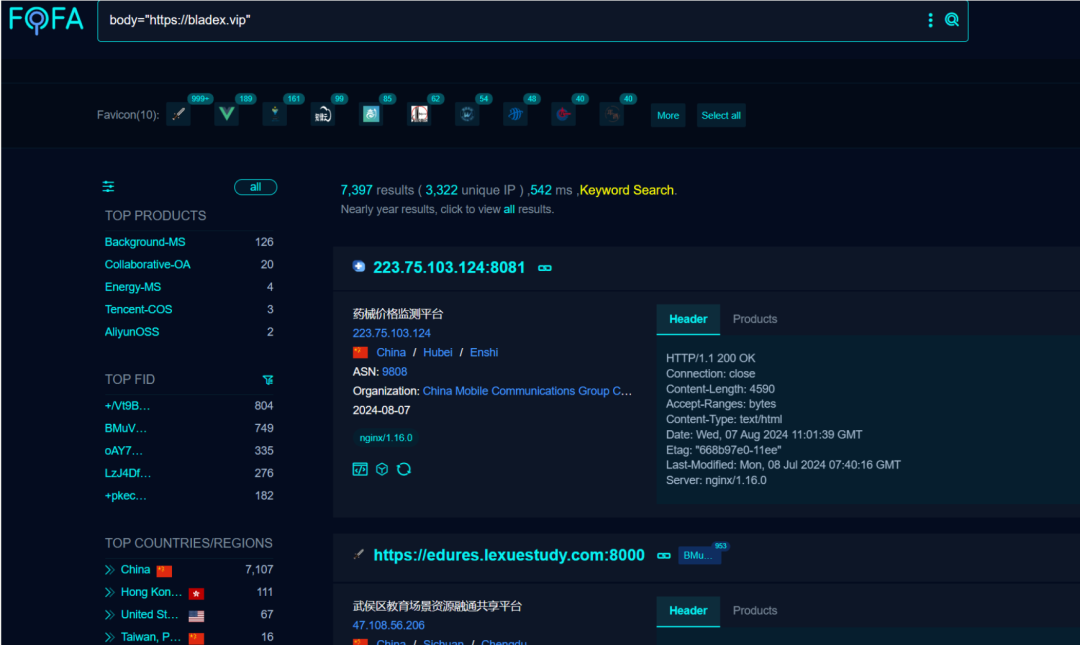Click the refresh icon for first result
This screenshot has height=645, width=1080.
pos(404,469)
